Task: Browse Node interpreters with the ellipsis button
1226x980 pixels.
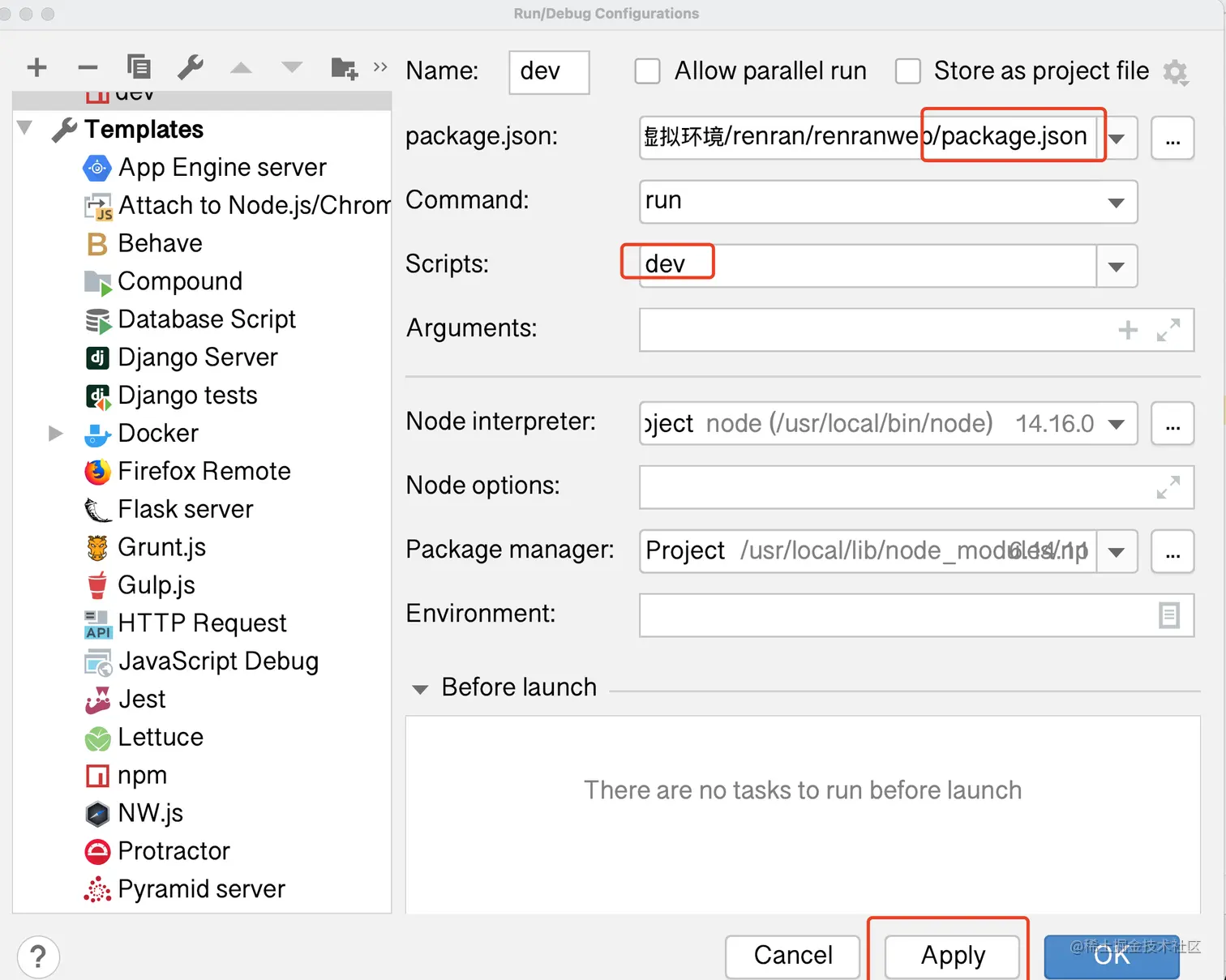Action: click(x=1172, y=424)
